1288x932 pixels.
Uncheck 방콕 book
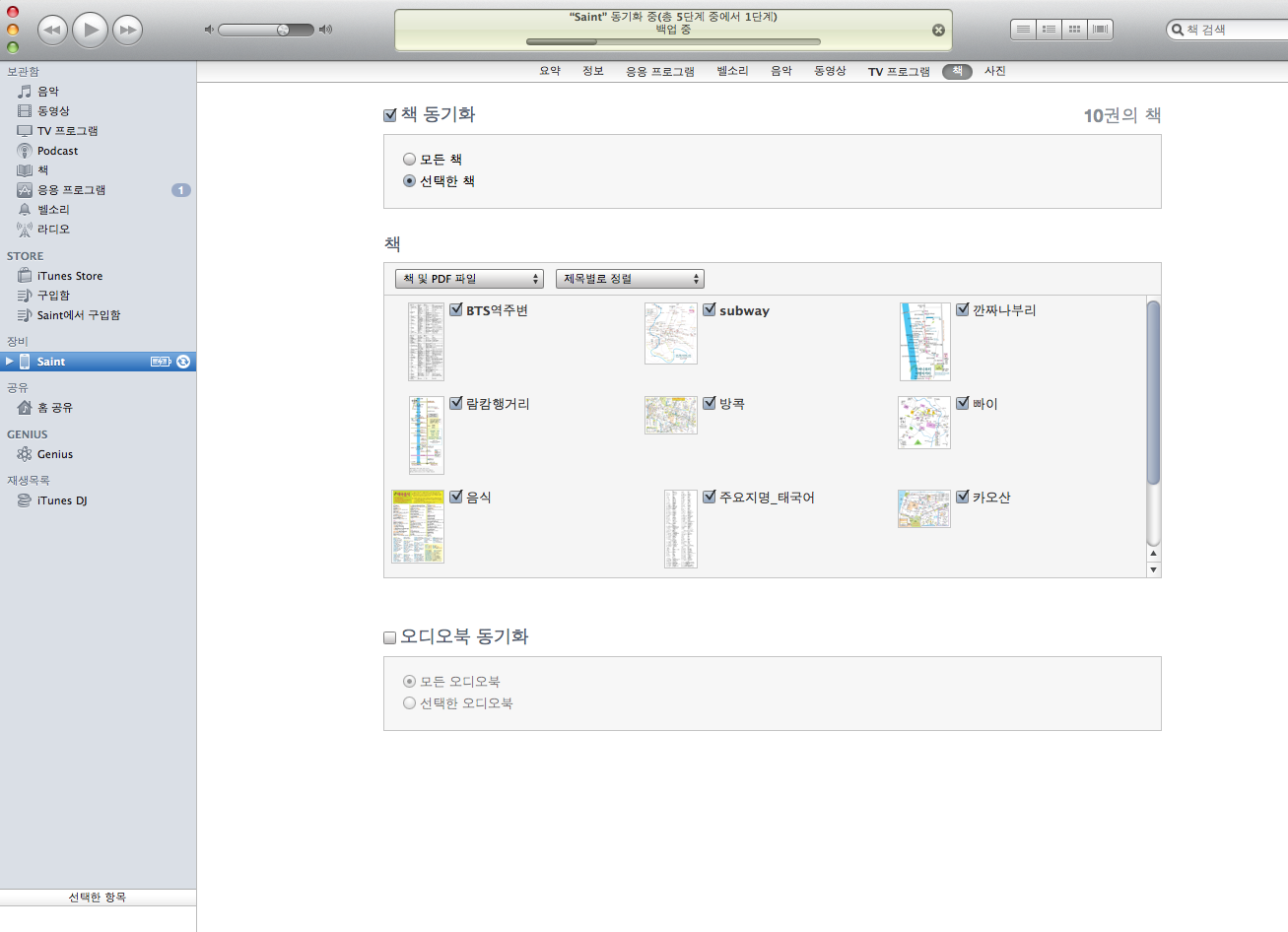710,403
